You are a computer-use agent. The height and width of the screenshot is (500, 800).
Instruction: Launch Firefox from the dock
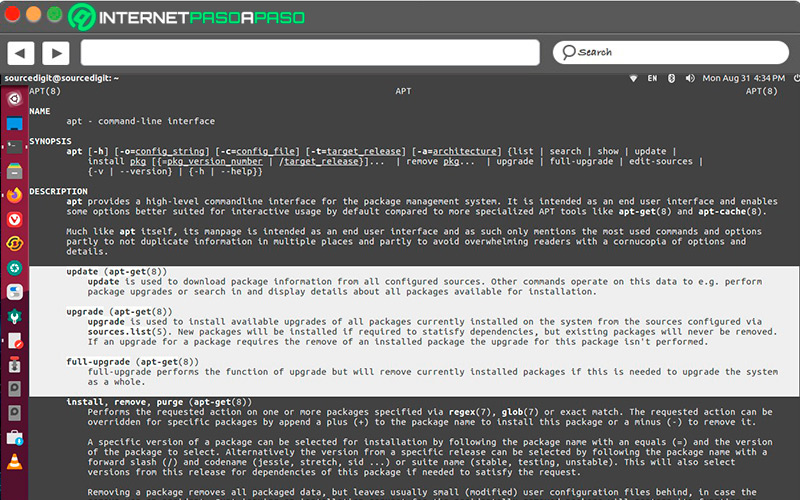(x=14, y=194)
